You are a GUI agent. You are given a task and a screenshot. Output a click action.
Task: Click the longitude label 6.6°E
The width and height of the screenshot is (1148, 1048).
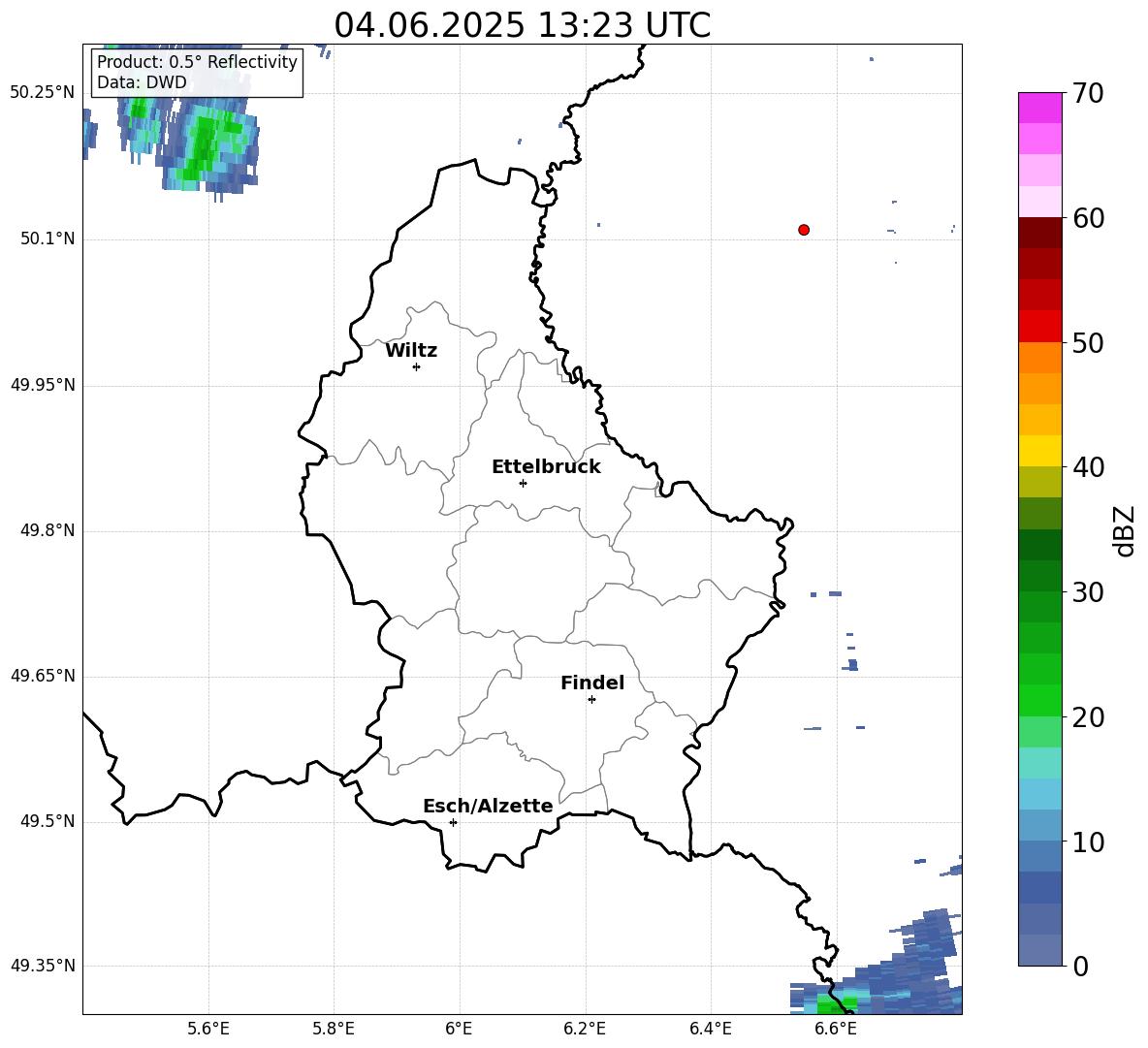pos(836,1029)
